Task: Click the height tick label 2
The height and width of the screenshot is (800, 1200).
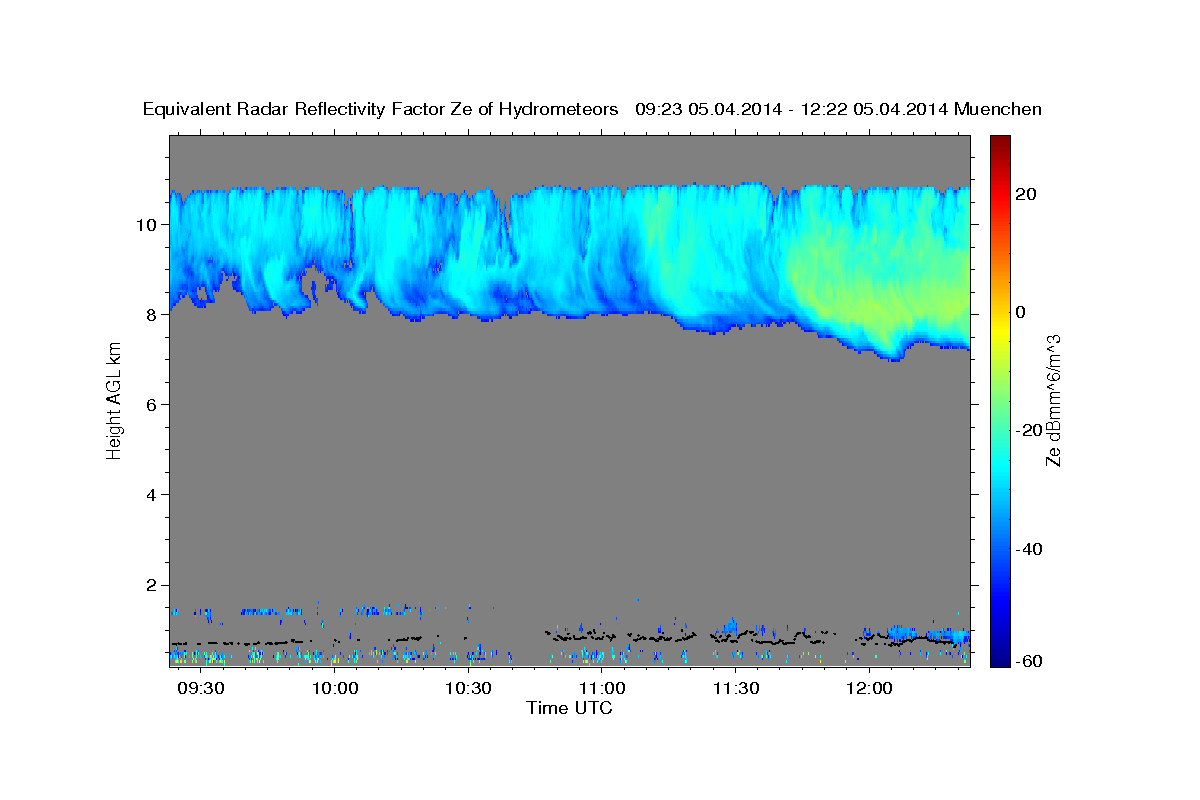Action: coord(152,584)
